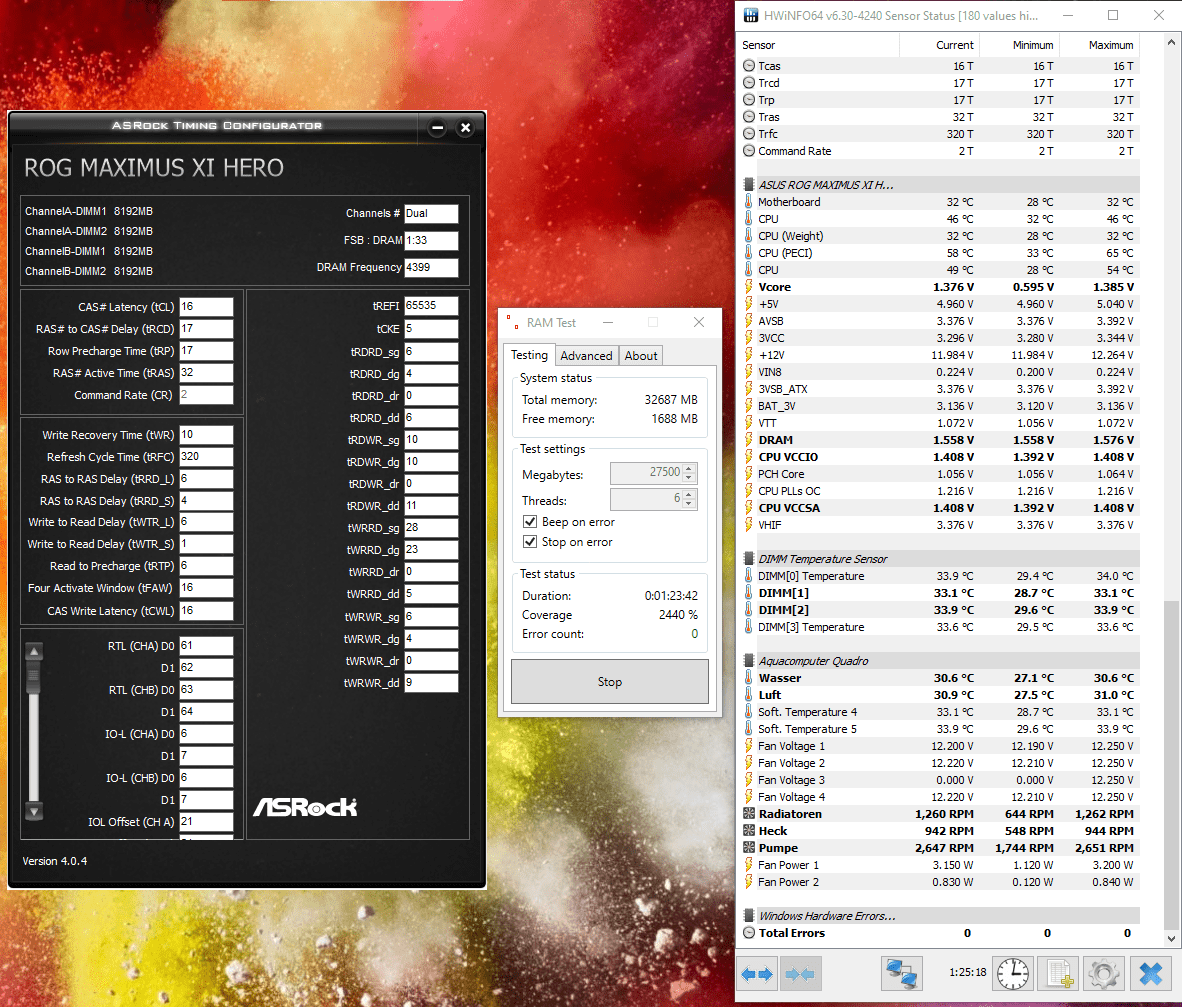Click Minimum column header
1182x1007 pixels.
1019,45
